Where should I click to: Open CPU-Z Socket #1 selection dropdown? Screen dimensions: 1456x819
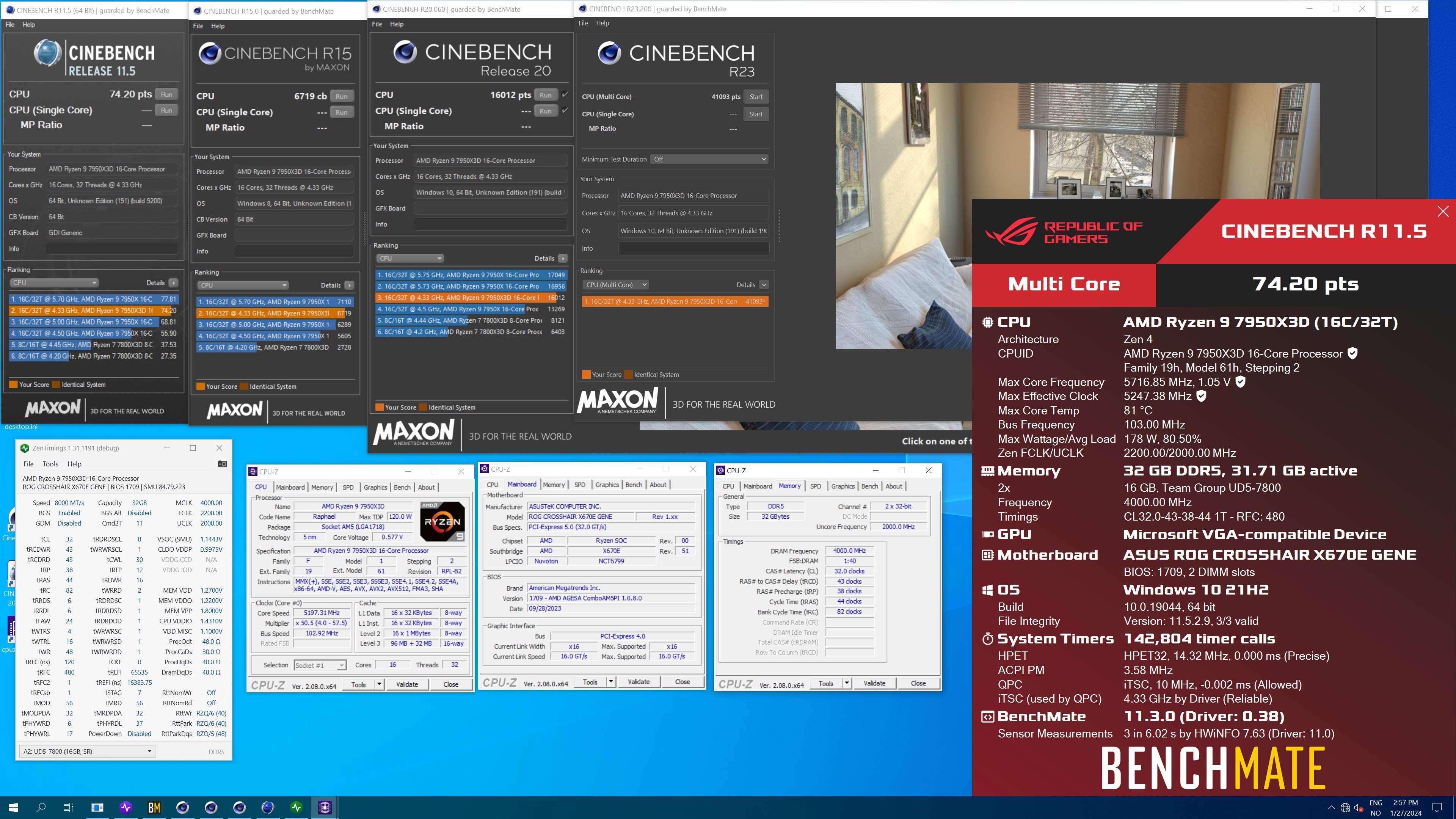click(x=320, y=665)
